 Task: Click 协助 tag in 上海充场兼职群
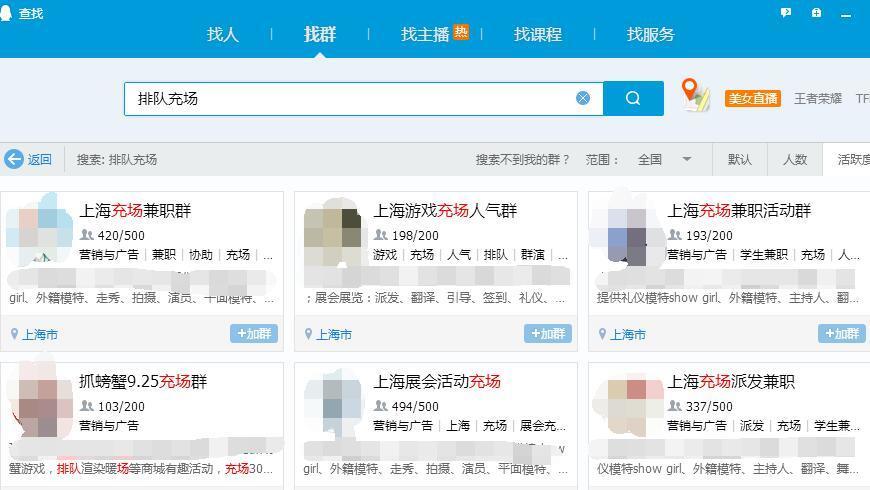point(201,255)
